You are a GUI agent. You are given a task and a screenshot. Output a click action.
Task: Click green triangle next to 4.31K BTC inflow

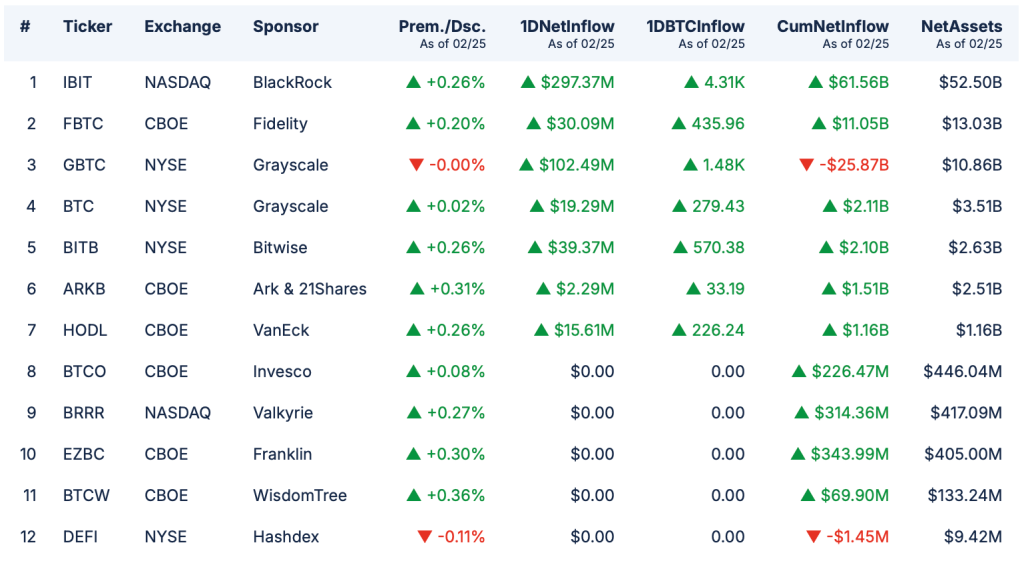(692, 82)
